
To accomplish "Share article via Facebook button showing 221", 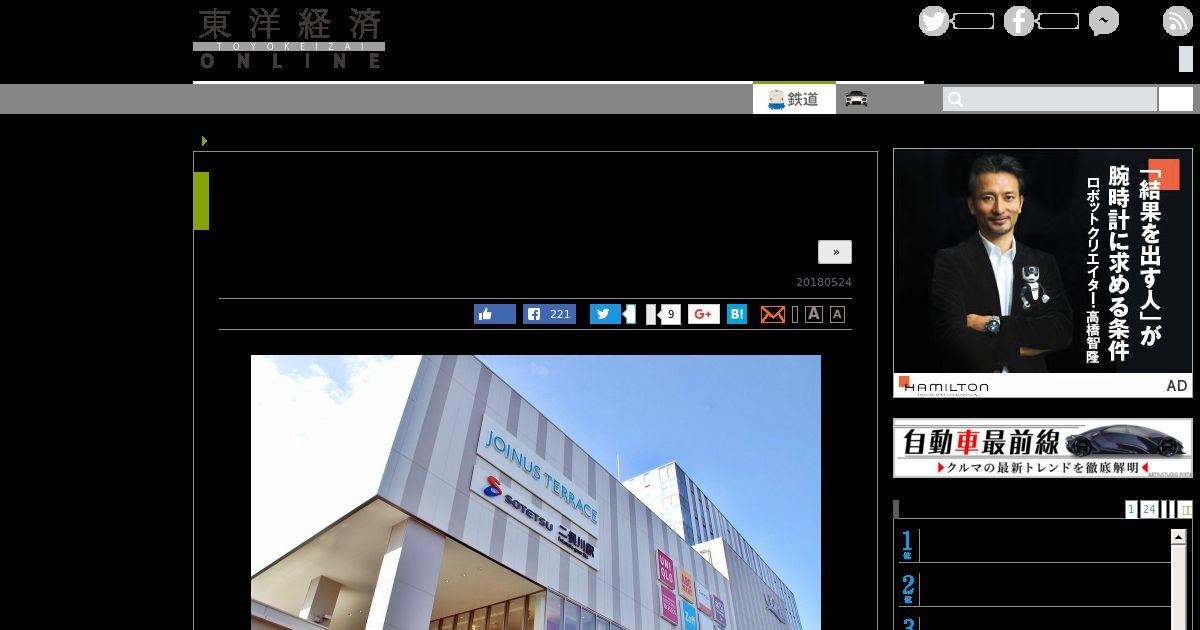I will pyautogui.click(x=549, y=314).
